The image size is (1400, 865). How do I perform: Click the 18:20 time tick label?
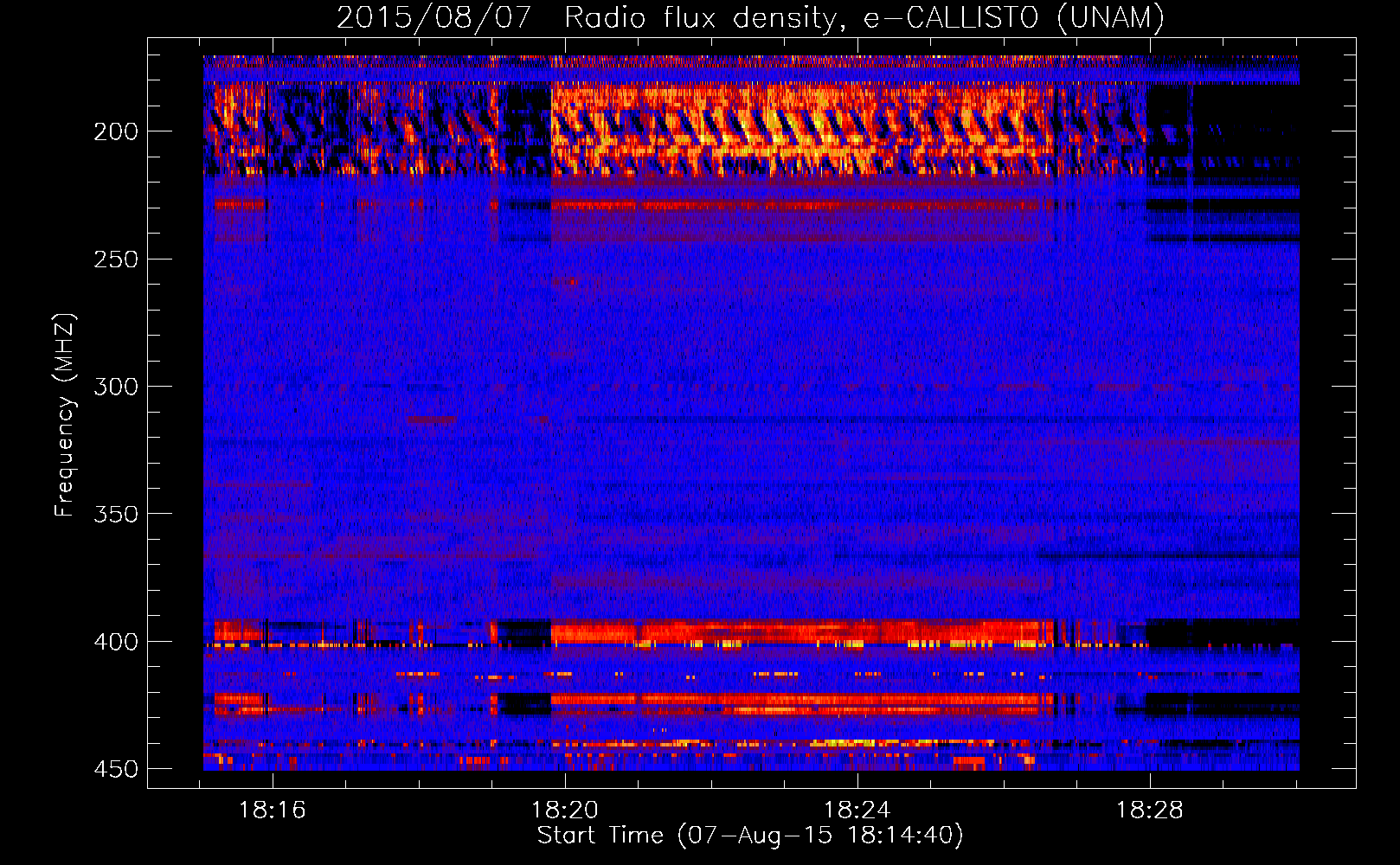coord(565,811)
